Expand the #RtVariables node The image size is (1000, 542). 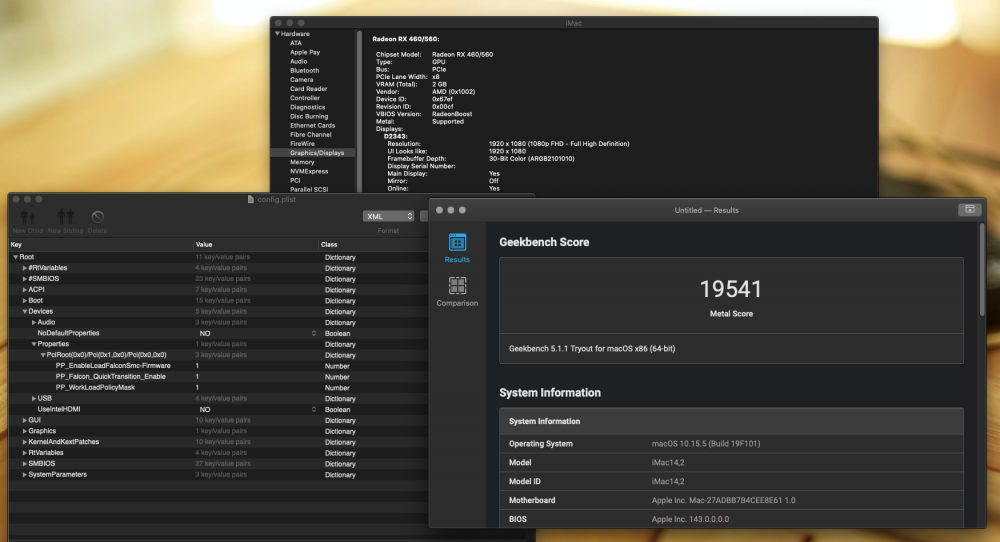pos(24,268)
